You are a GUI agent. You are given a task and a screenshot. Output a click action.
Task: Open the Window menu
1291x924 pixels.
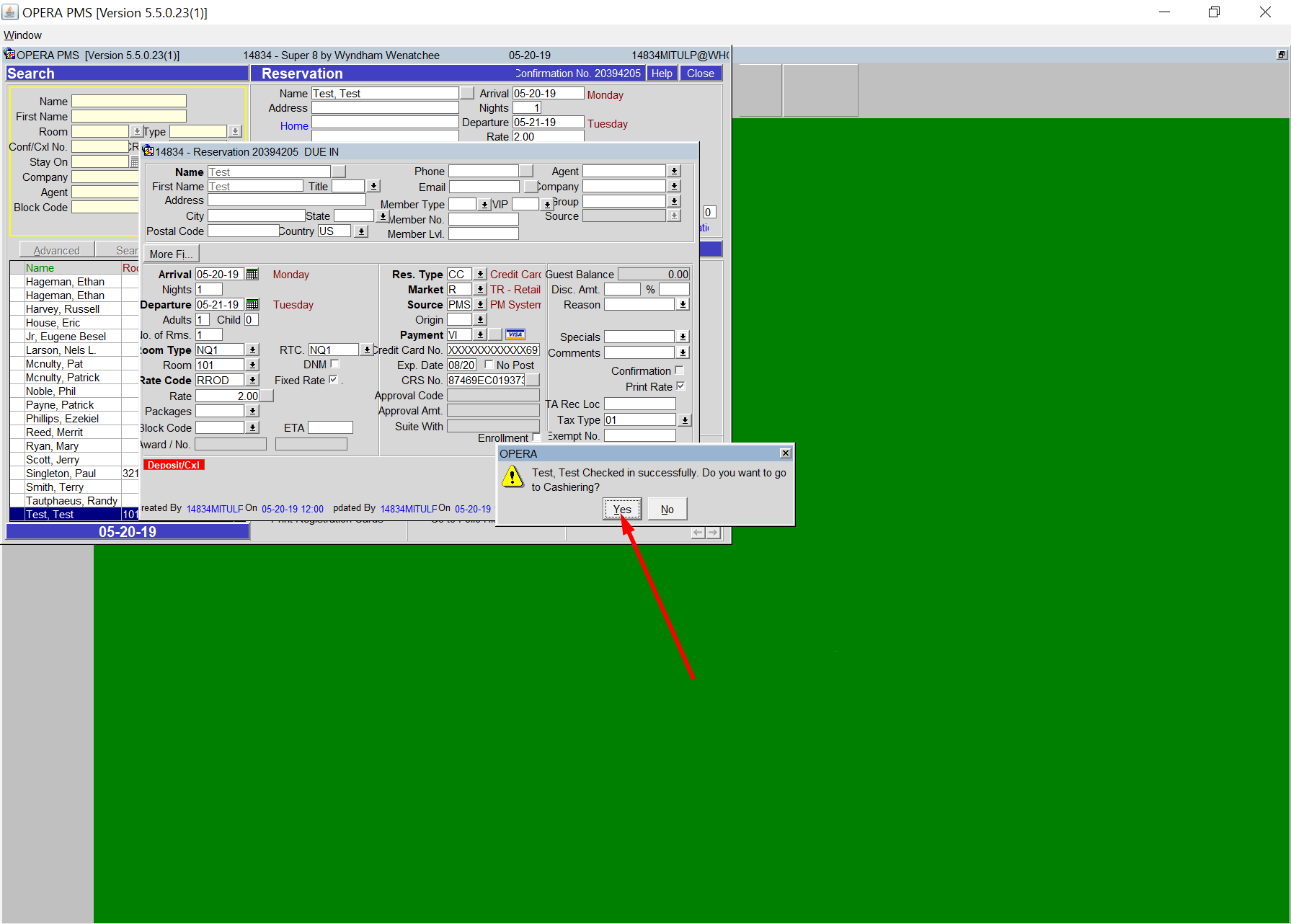[23, 35]
